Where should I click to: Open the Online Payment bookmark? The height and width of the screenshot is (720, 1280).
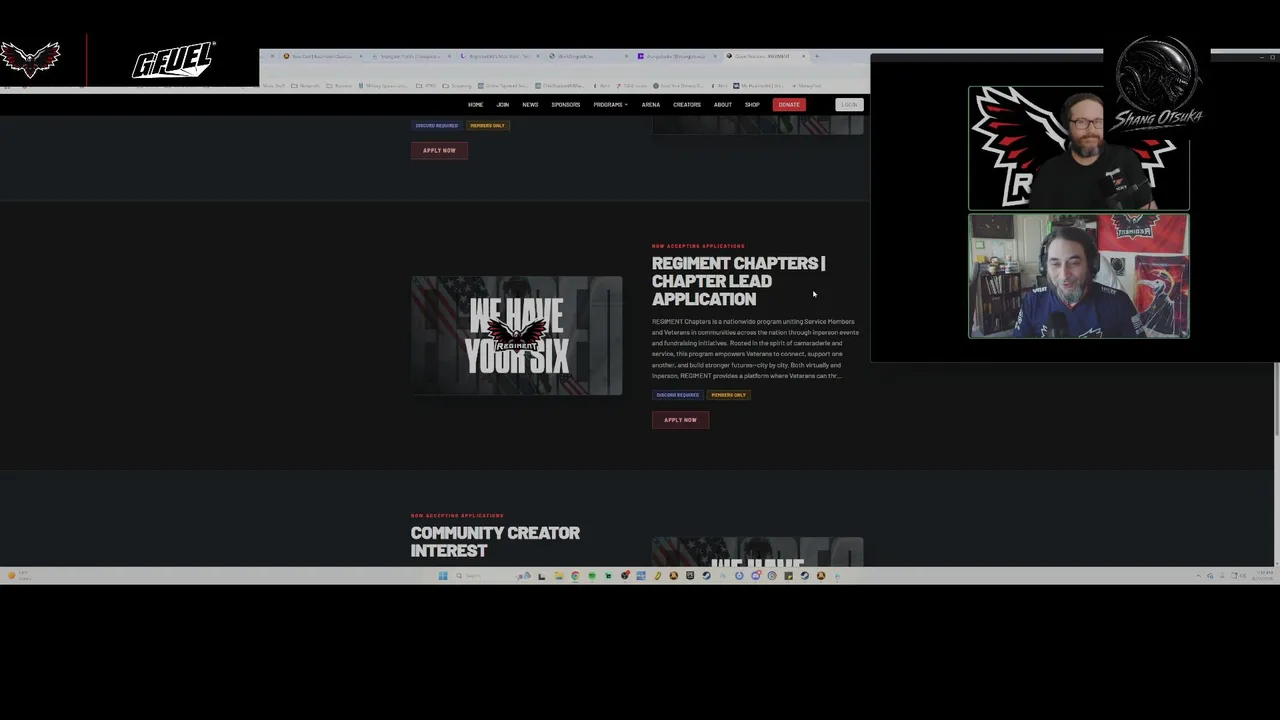(x=503, y=86)
